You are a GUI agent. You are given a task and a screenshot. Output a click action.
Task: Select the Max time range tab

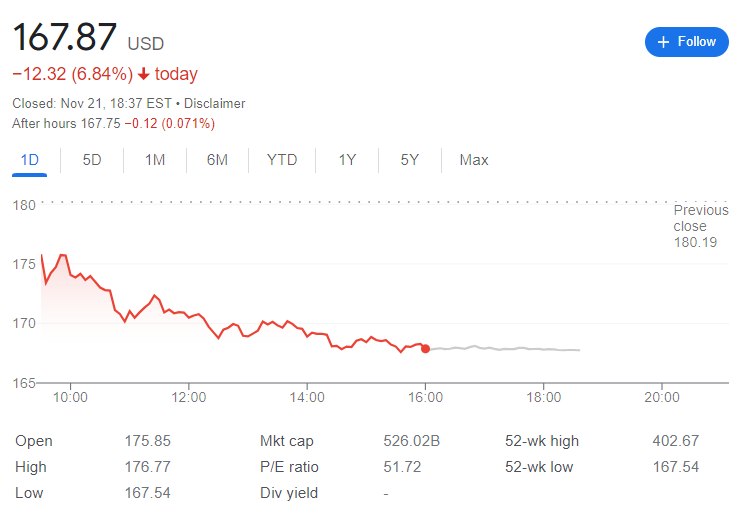(474, 160)
